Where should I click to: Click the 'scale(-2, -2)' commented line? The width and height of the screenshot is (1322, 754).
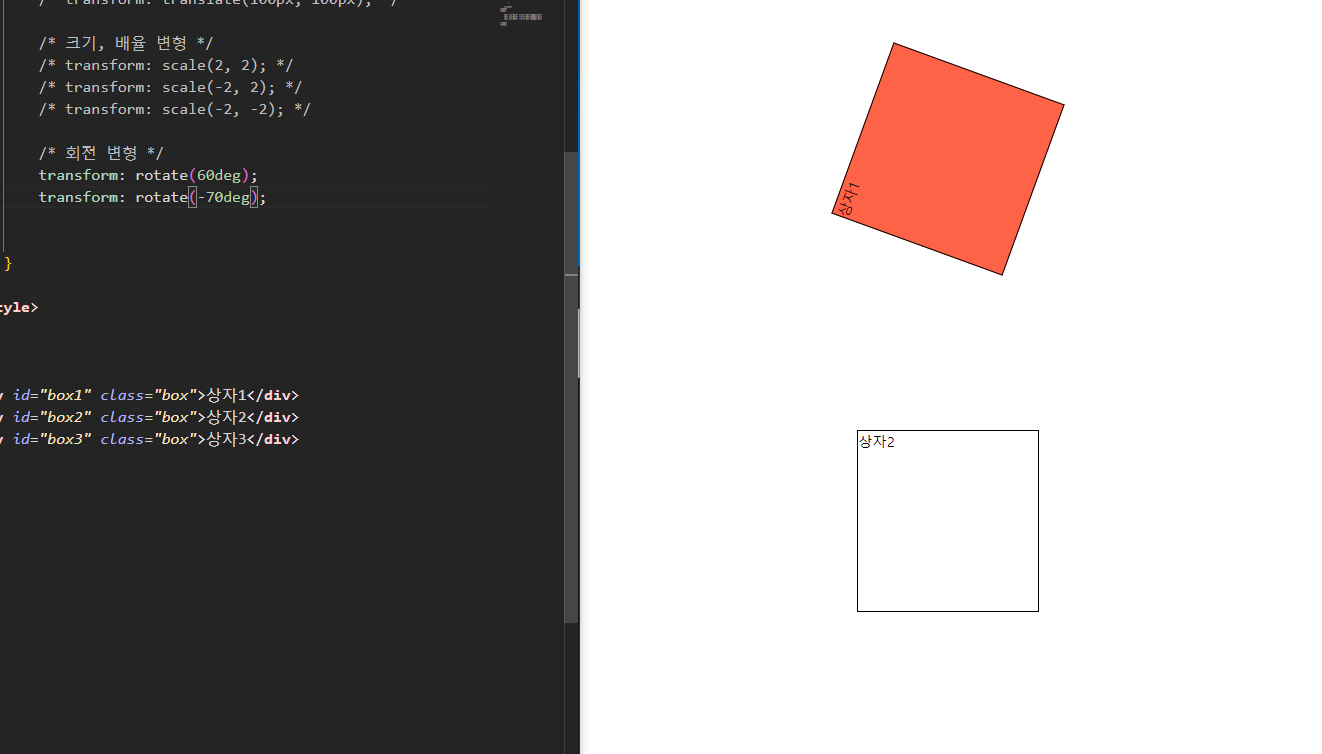(x=175, y=109)
